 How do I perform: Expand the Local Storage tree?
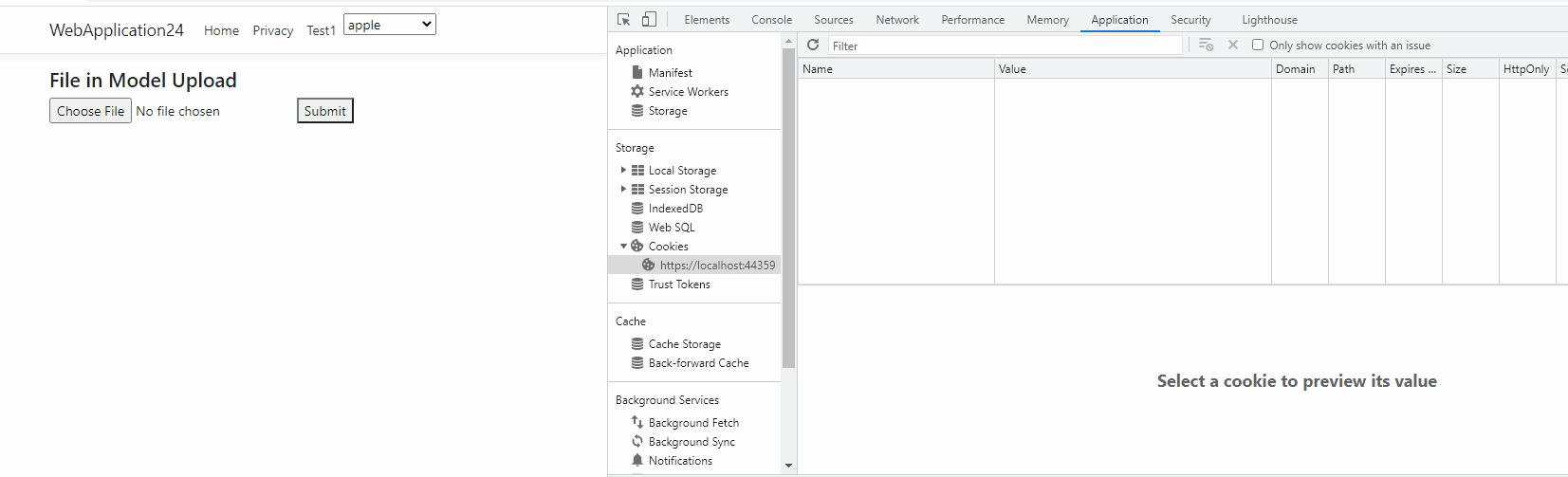click(x=623, y=171)
